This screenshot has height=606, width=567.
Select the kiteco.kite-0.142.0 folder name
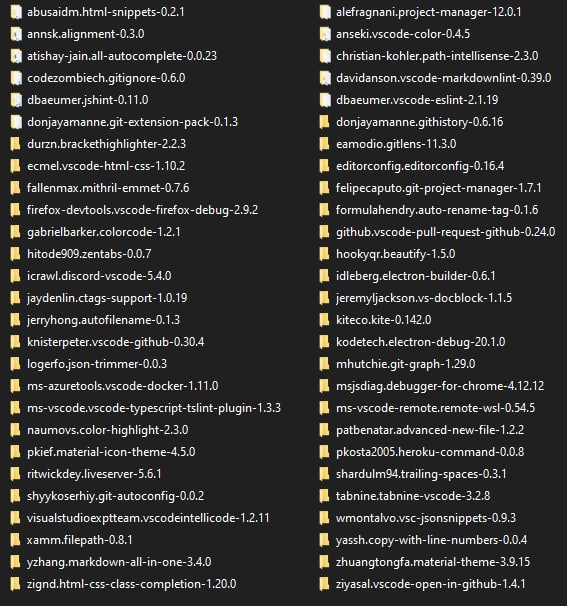(383, 320)
